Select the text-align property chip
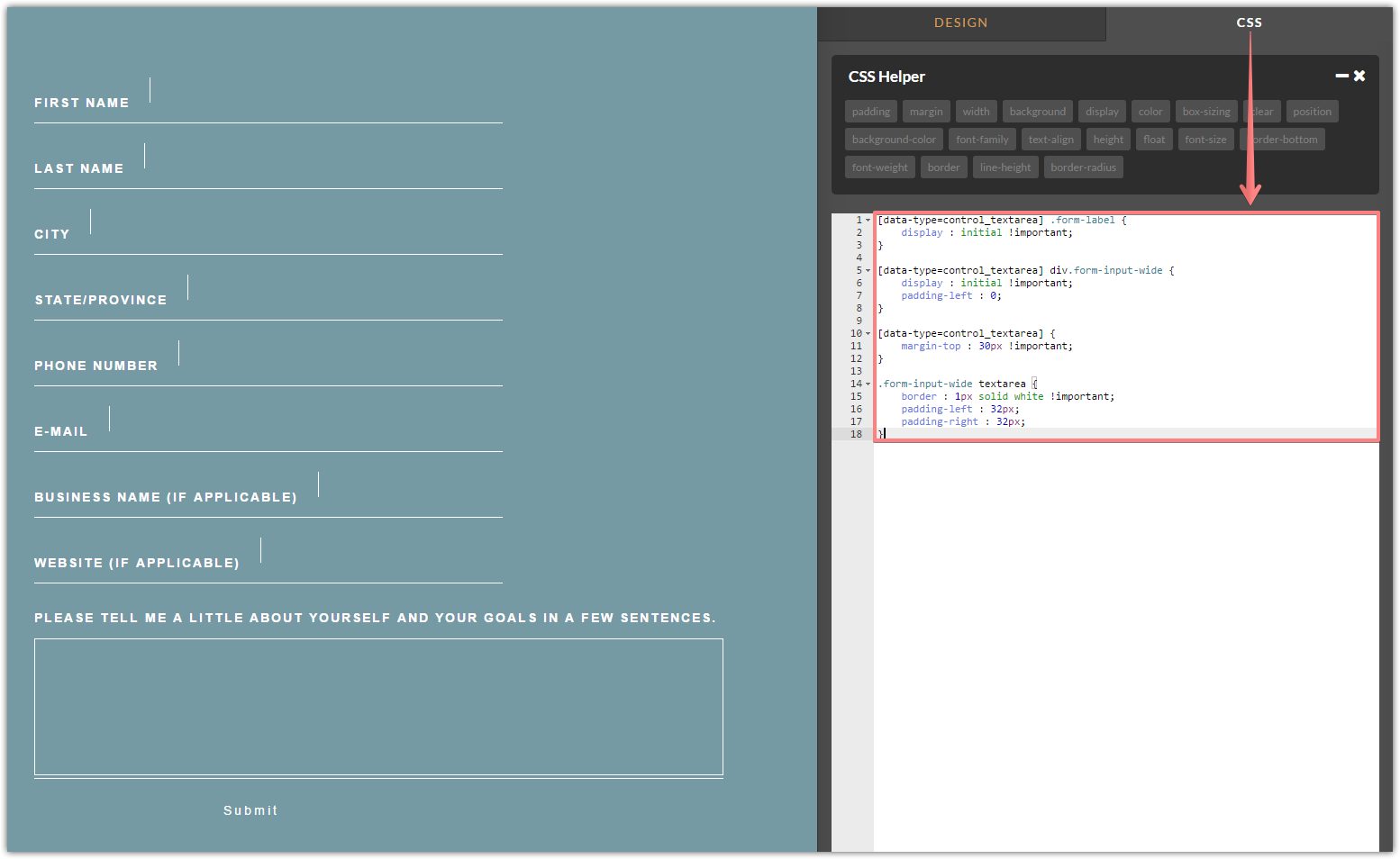 click(1050, 139)
